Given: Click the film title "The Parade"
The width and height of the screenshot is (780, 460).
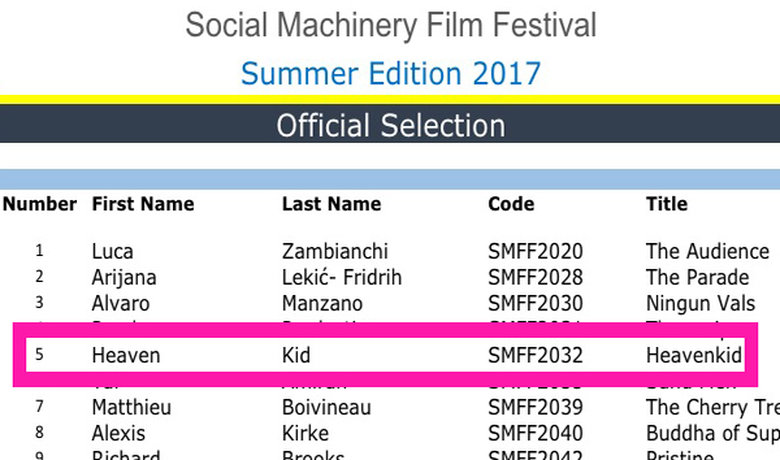Looking at the screenshot, I should pyautogui.click(x=697, y=277).
